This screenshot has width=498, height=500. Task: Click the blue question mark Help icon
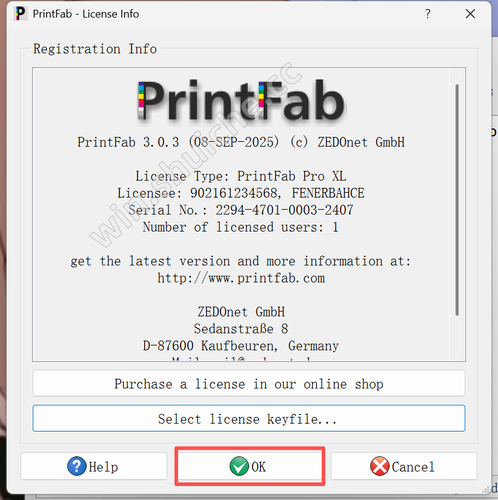point(77,466)
